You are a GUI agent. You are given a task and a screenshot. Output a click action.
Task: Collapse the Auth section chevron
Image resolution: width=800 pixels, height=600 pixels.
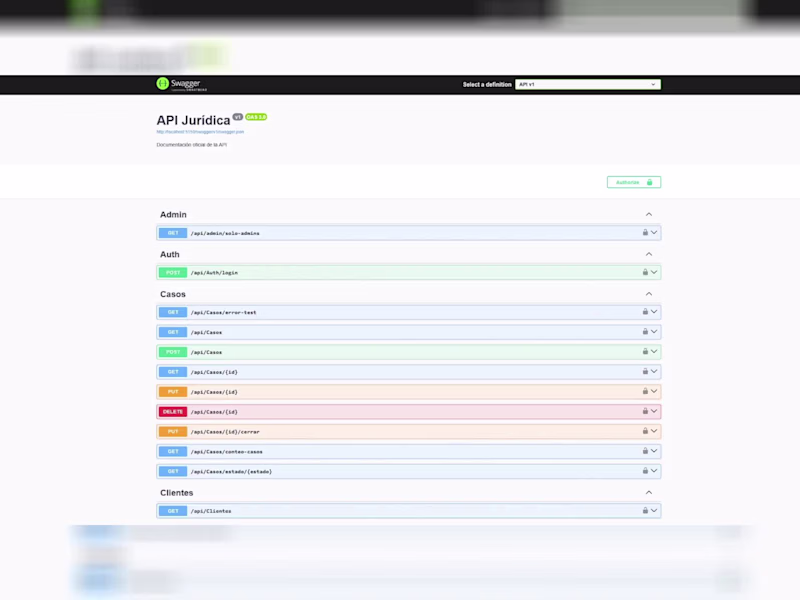(x=648, y=254)
